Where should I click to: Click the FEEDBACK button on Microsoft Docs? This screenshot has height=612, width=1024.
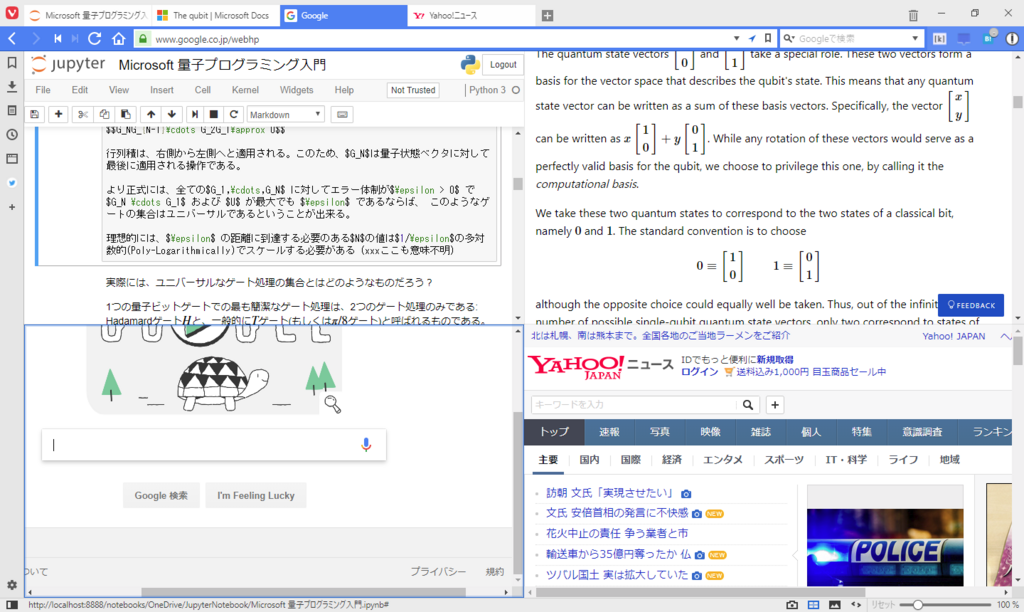tap(970, 305)
